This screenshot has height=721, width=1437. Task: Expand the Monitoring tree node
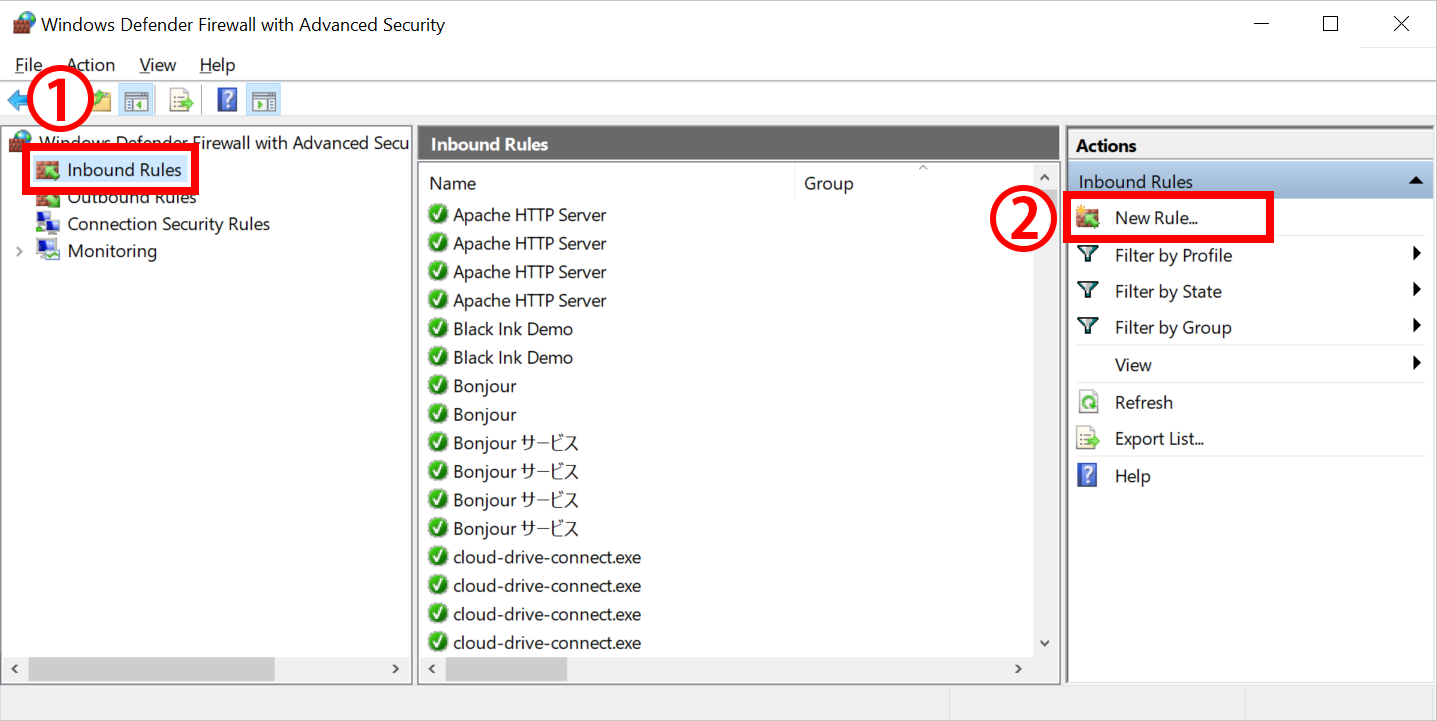click(19, 251)
